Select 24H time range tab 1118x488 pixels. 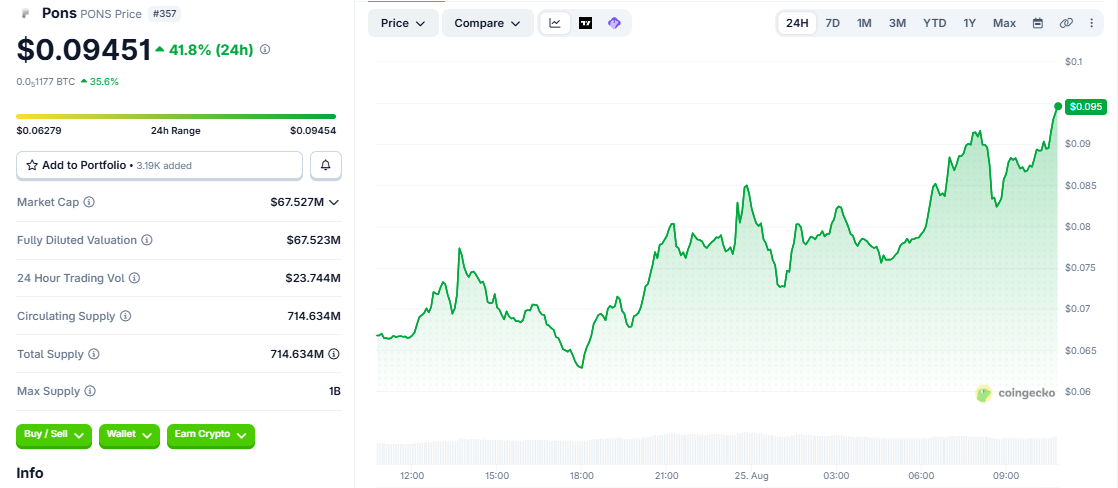(797, 23)
